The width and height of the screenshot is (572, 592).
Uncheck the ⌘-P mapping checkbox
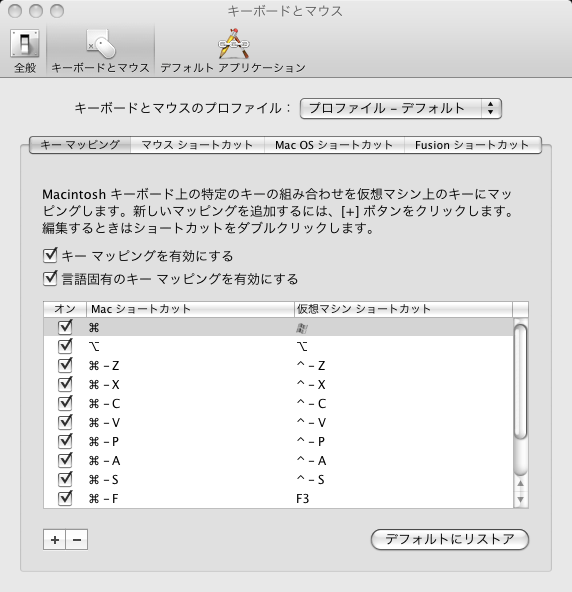tap(65, 441)
